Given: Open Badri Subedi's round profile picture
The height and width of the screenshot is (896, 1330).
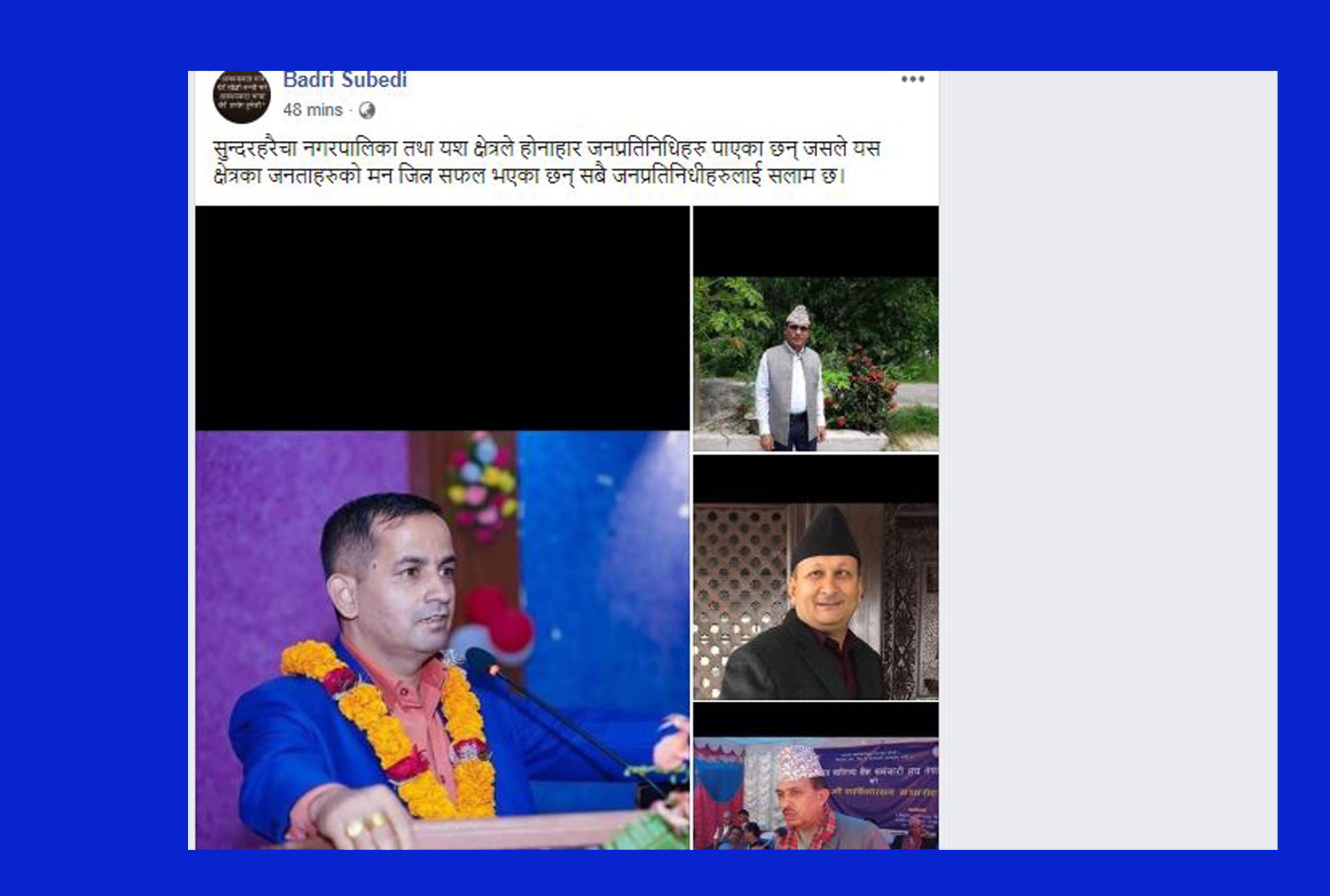Looking at the screenshot, I should [241, 96].
